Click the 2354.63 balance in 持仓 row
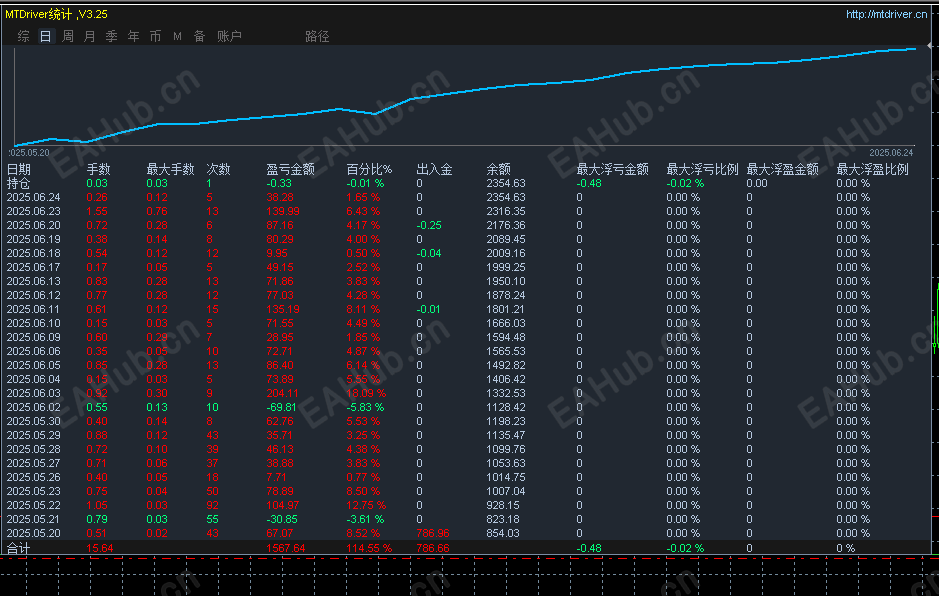939x596 pixels. point(505,183)
